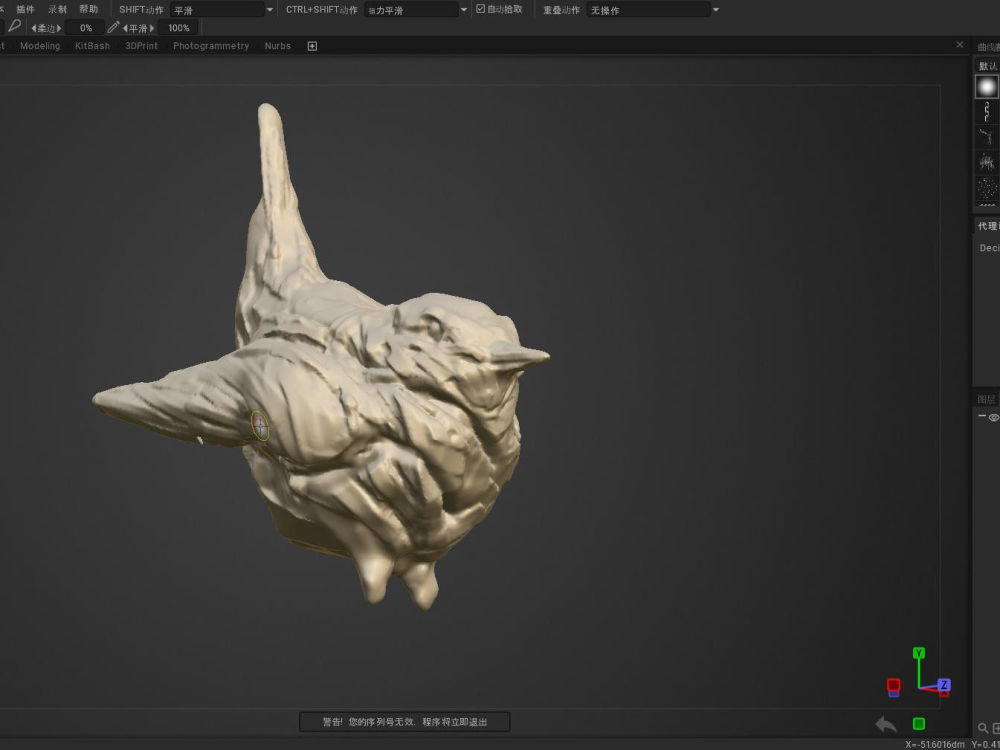The width and height of the screenshot is (1000, 750).
Task: Switch to the KitBash tab
Action: pyautogui.click(x=92, y=46)
